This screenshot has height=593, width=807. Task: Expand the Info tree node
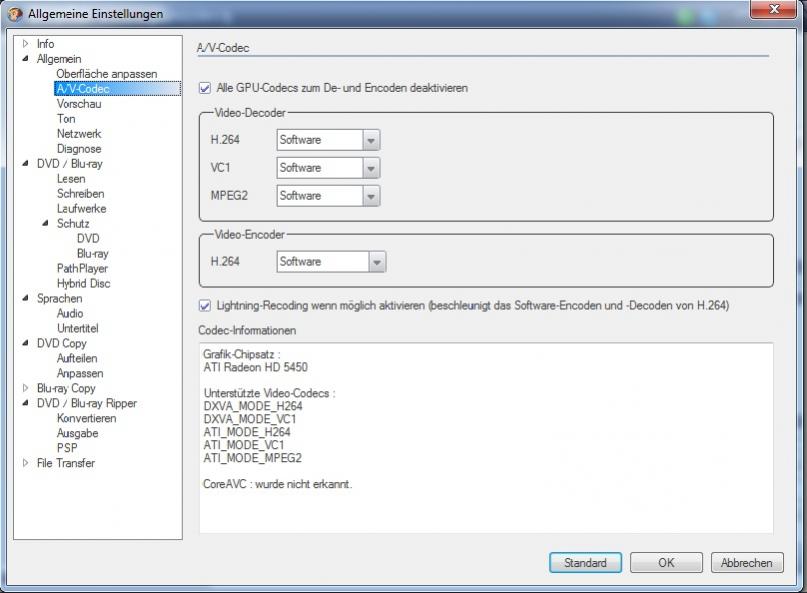(26, 44)
